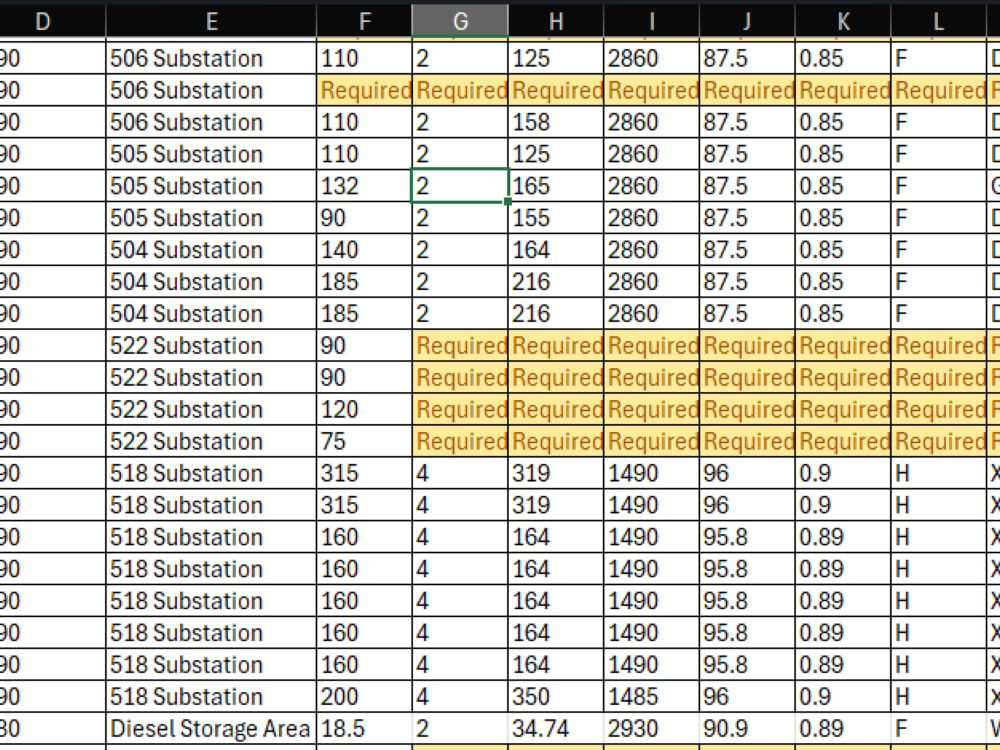Select Required in column G beside 120
The image size is (1000, 750).
[x=460, y=409]
